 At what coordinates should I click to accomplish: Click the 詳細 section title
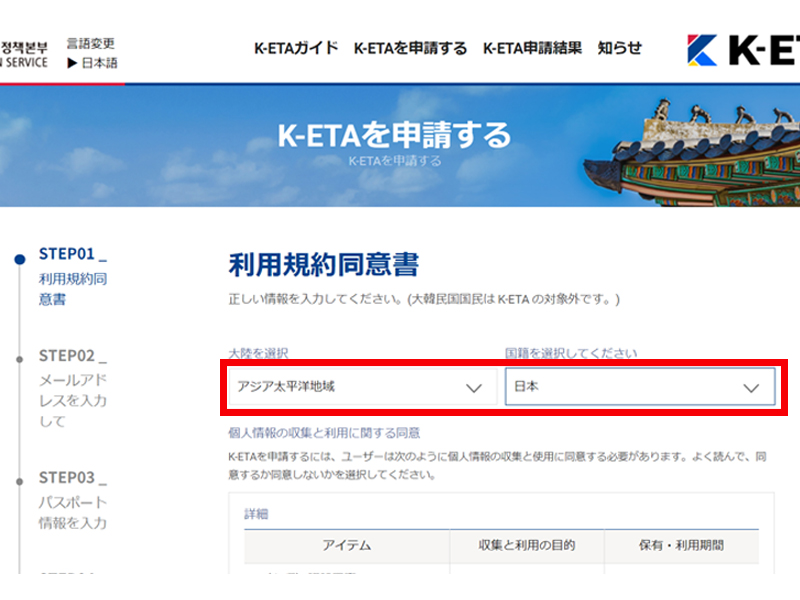coord(256,514)
